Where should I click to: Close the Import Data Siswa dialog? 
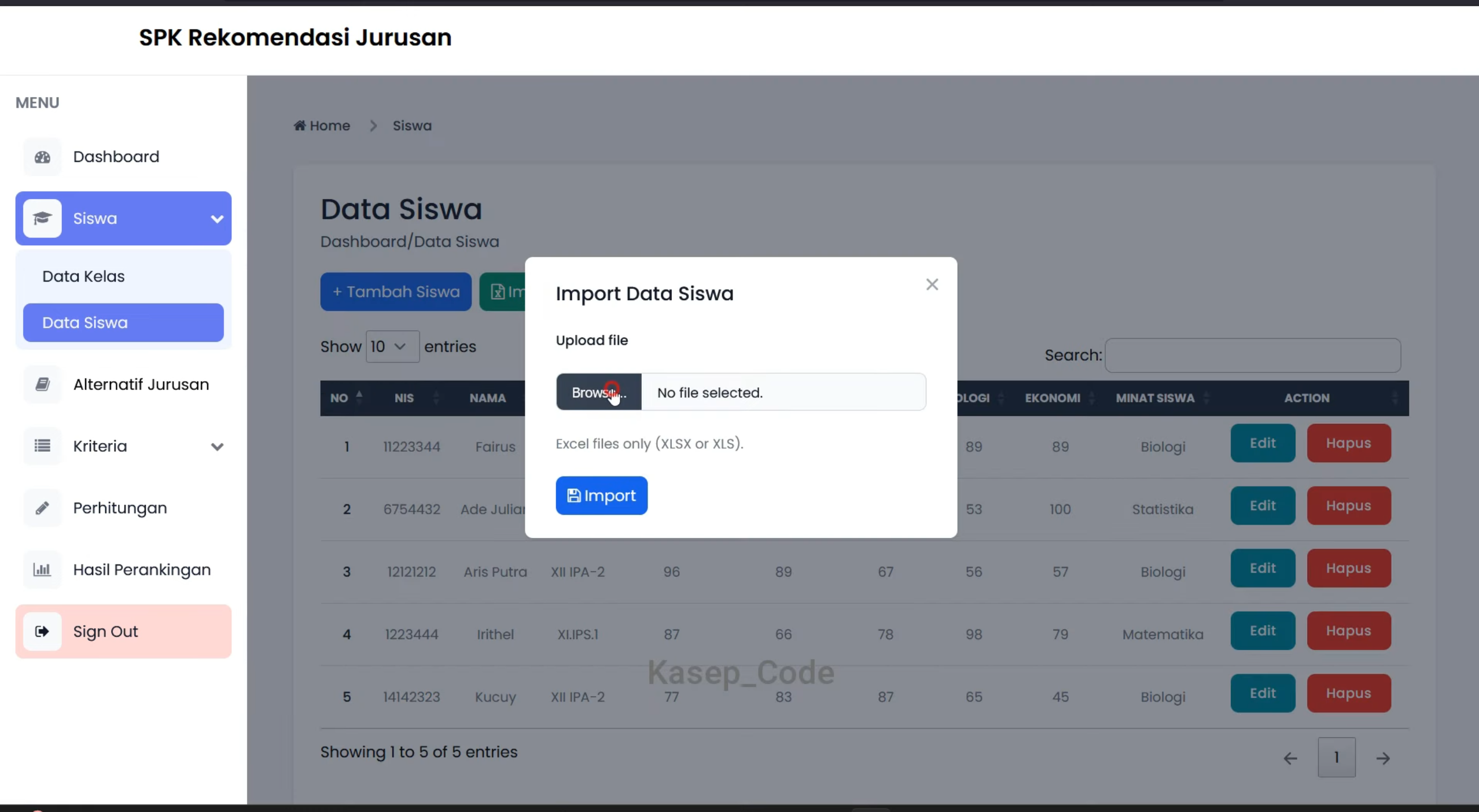coord(932,285)
